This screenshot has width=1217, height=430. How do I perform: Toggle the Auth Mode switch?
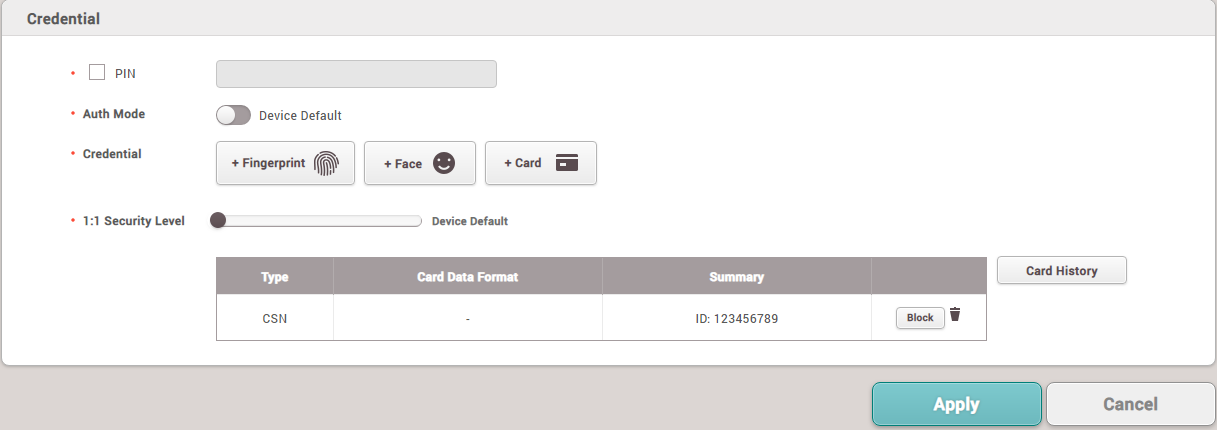pyautogui.click(x=233, y=115)
